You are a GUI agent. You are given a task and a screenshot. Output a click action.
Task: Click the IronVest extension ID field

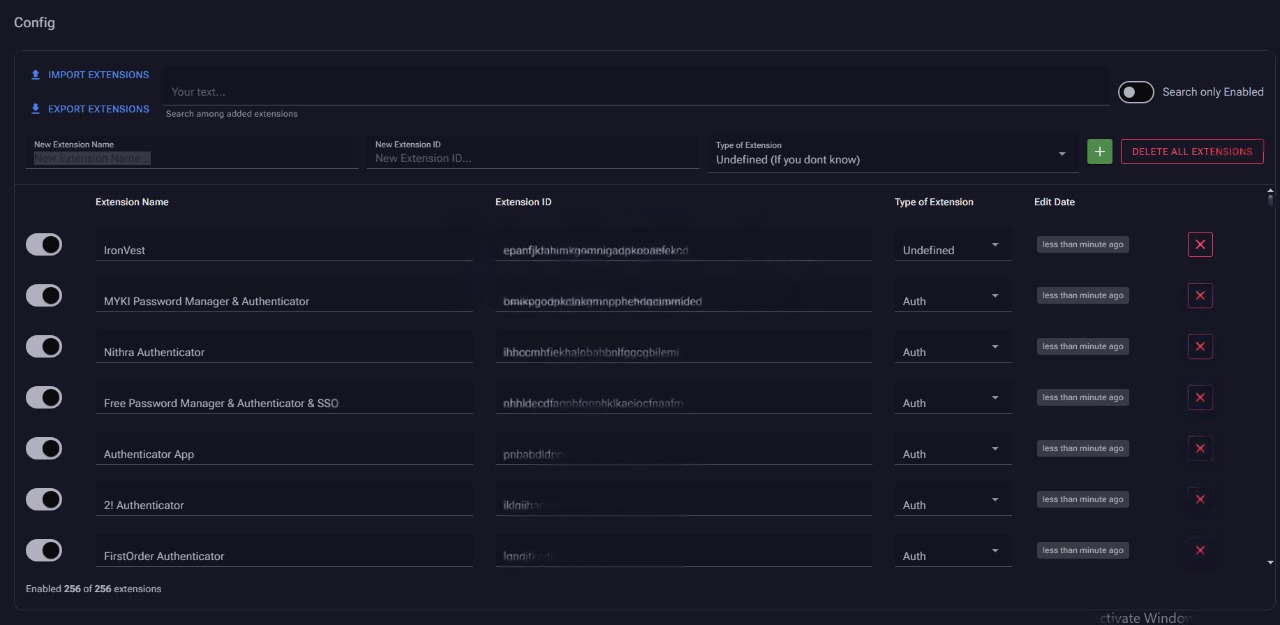[684, 245]
